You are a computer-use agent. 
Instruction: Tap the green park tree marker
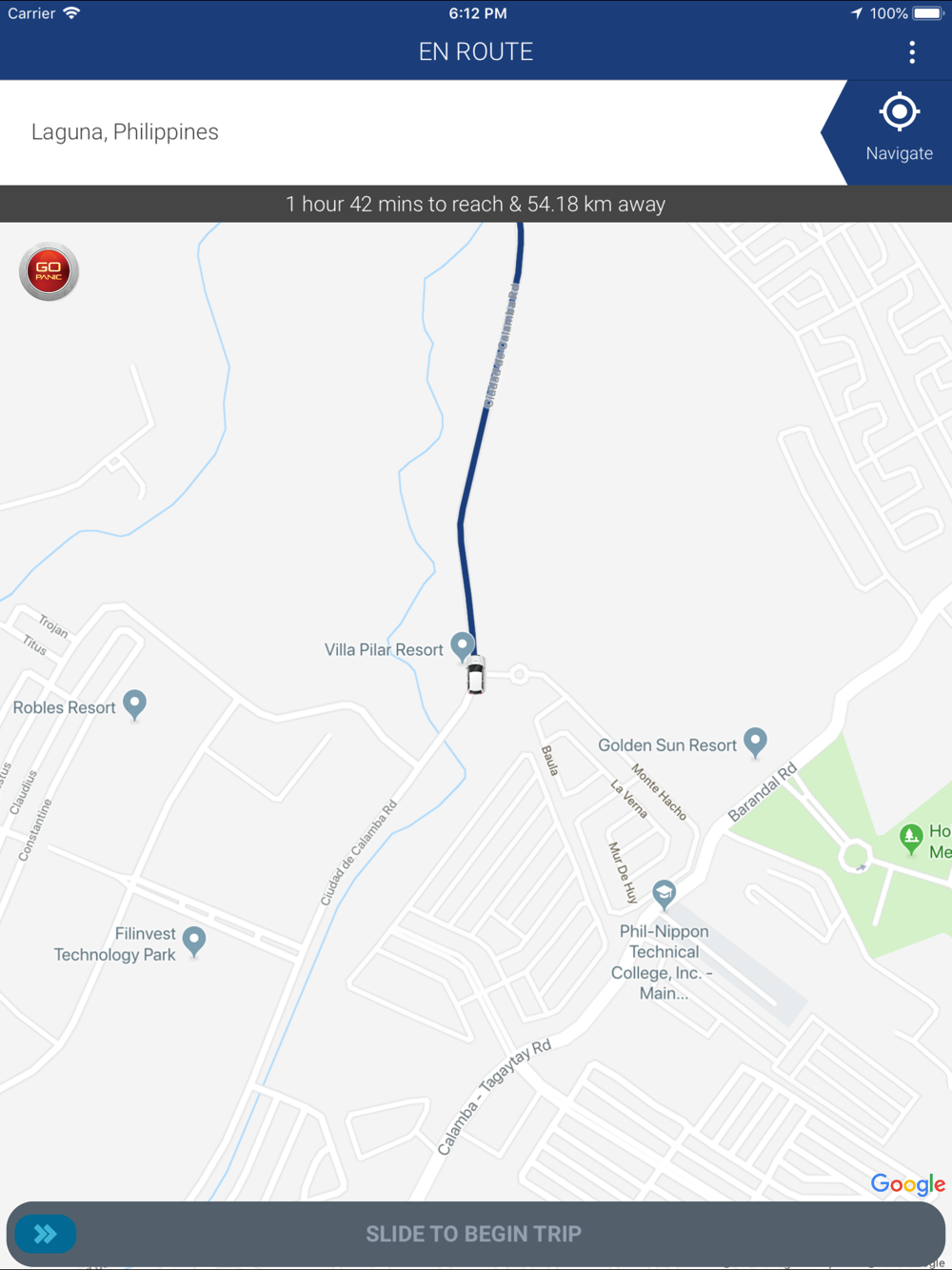tap(911, 838)
